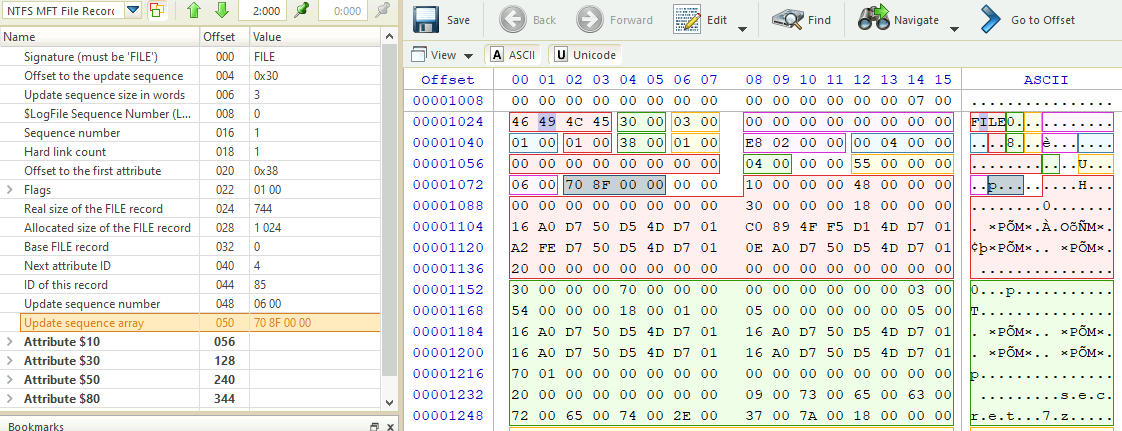Expand Attribute $80

(9, 399)
